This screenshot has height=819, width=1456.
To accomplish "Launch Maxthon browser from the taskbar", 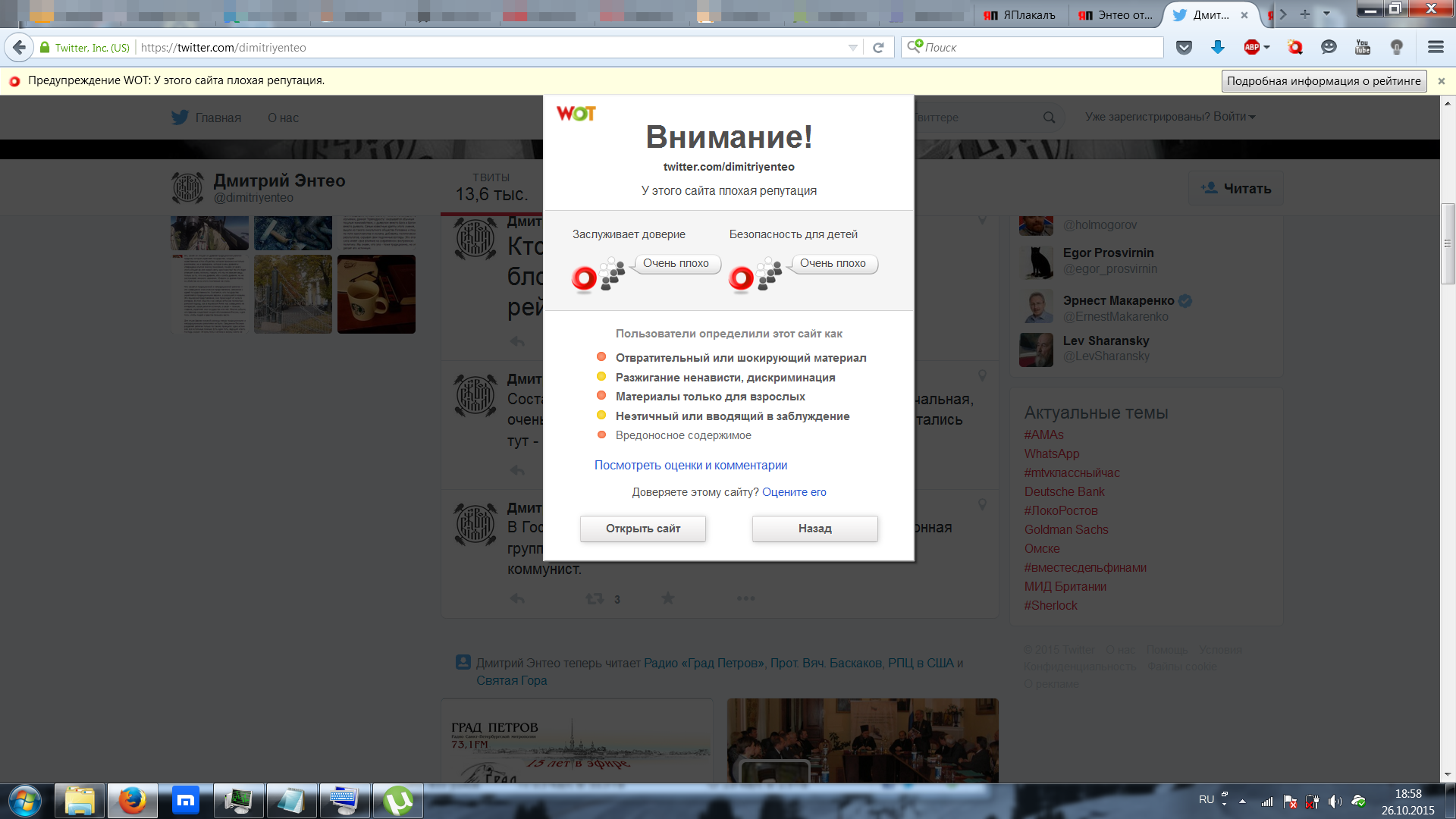I will (186, 801).
